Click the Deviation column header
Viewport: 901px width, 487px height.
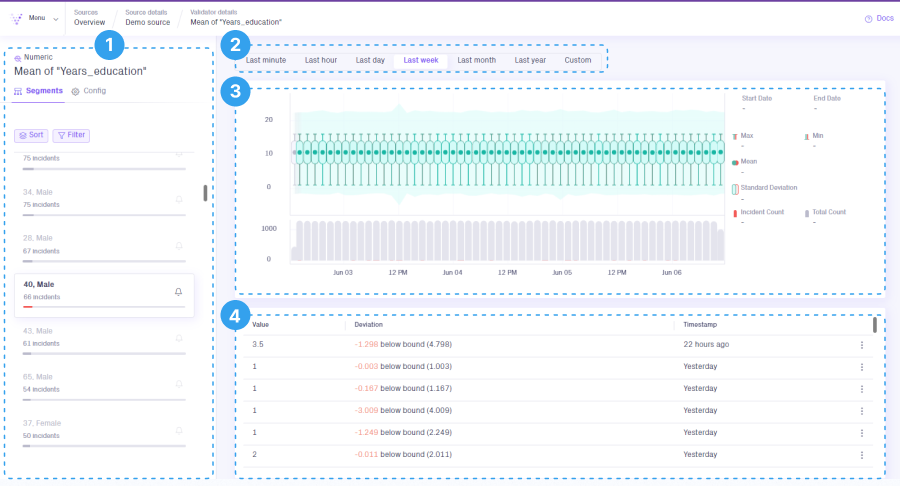[x=368, y=324]
